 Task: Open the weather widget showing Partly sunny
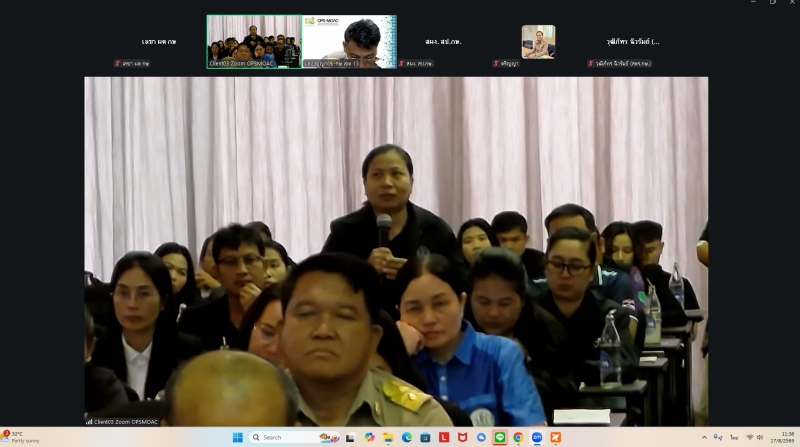(21, 437)
